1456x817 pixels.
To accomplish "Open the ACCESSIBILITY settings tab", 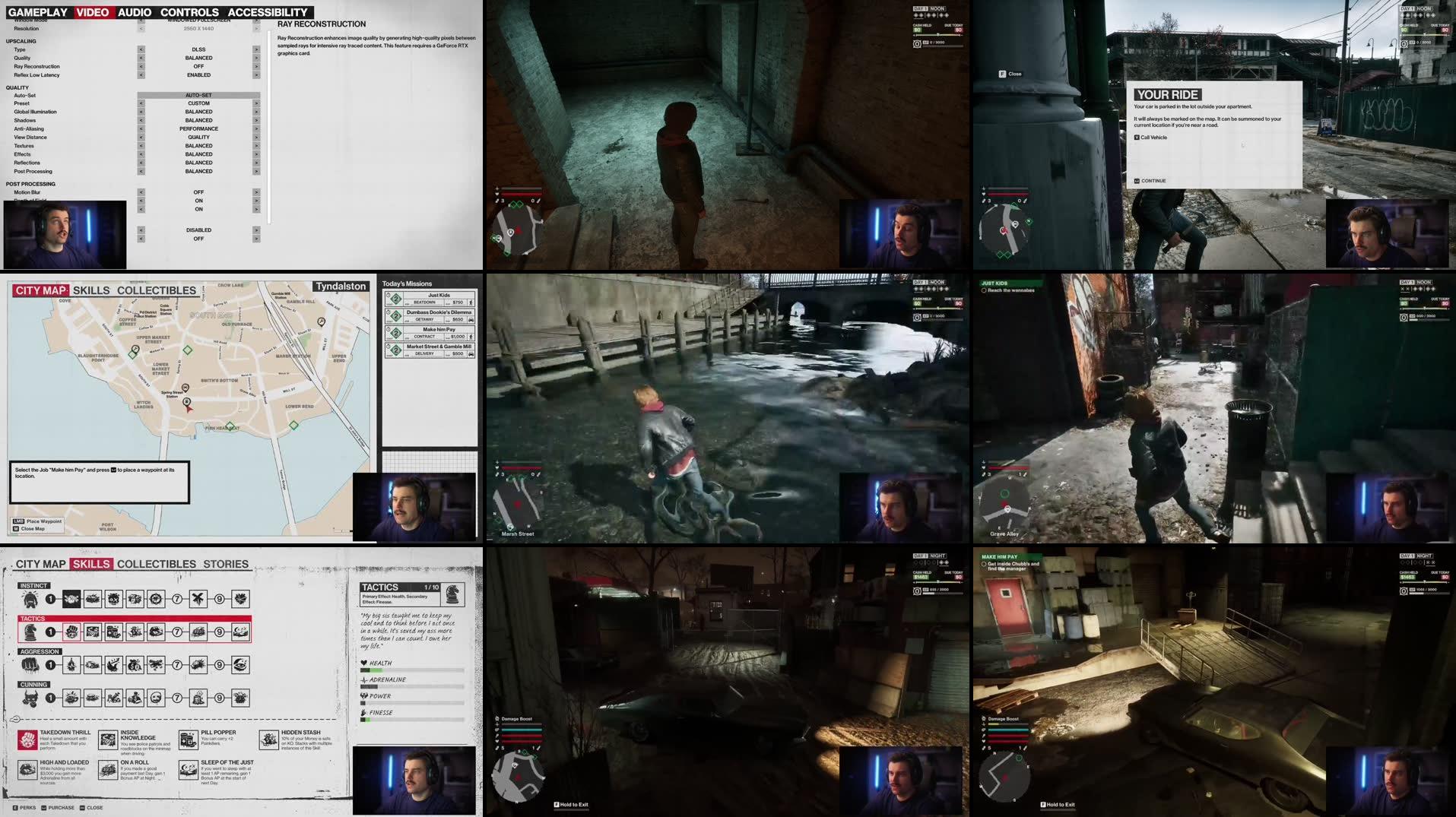I will [x=268, y=12].
